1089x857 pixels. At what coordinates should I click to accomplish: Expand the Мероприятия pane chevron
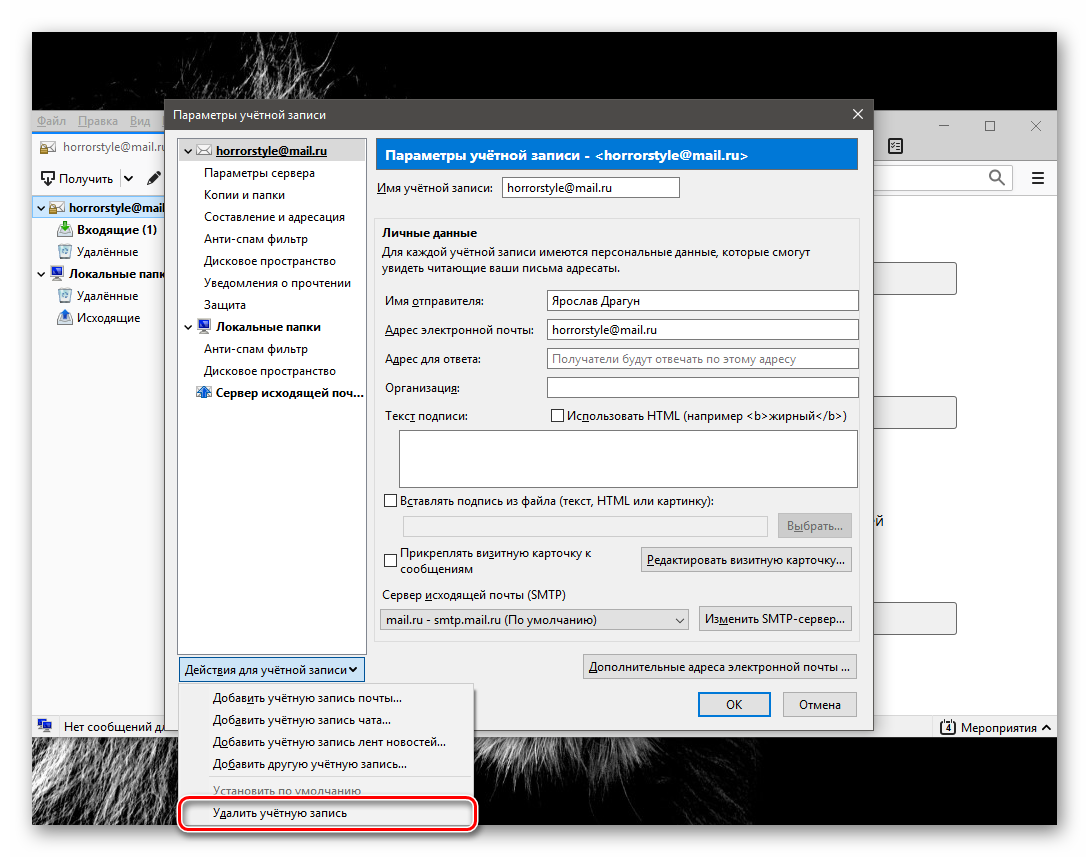(x=1046, y=727)
